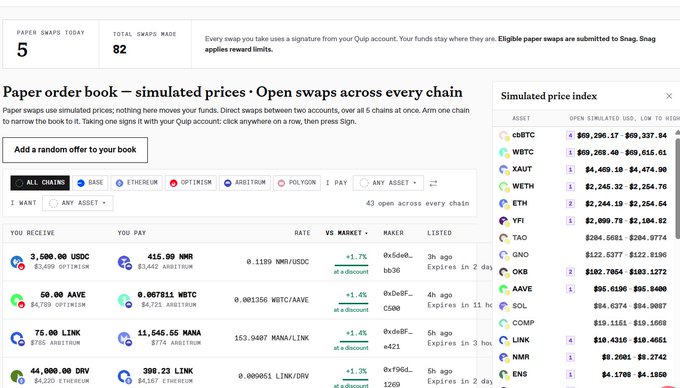
Task: Click the NMR token icon in first offer row
Action: pyautogui.click(x=124, y=262)
